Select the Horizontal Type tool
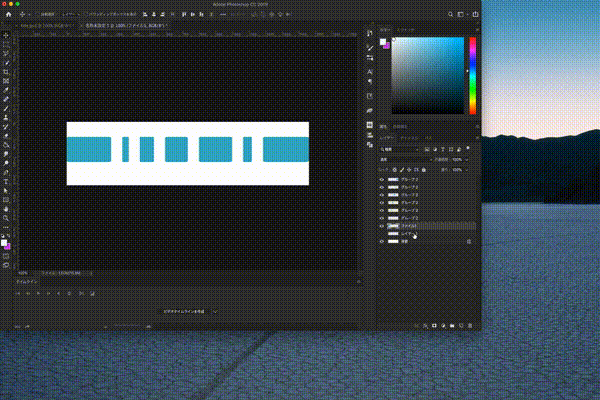The width and height of the screenshot is (600, 400). pyautogui.click(x=7, y=180)
